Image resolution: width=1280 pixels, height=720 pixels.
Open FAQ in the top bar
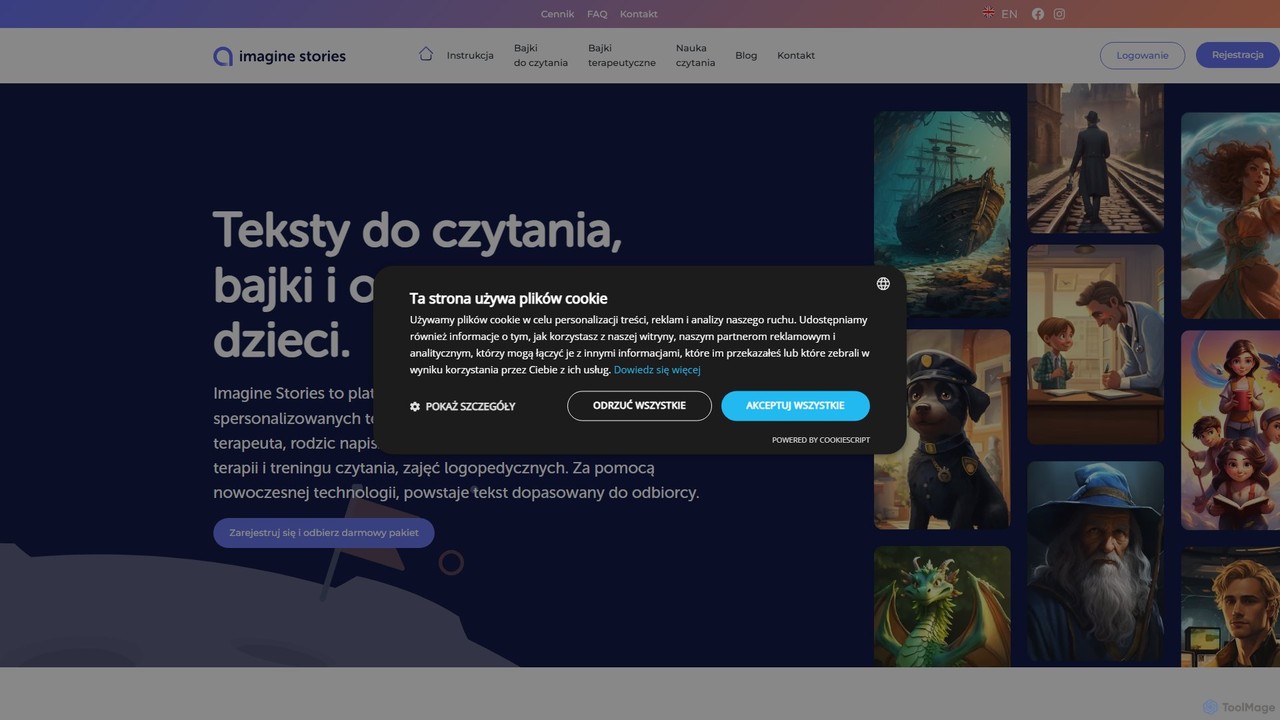(x=597, y=14)
